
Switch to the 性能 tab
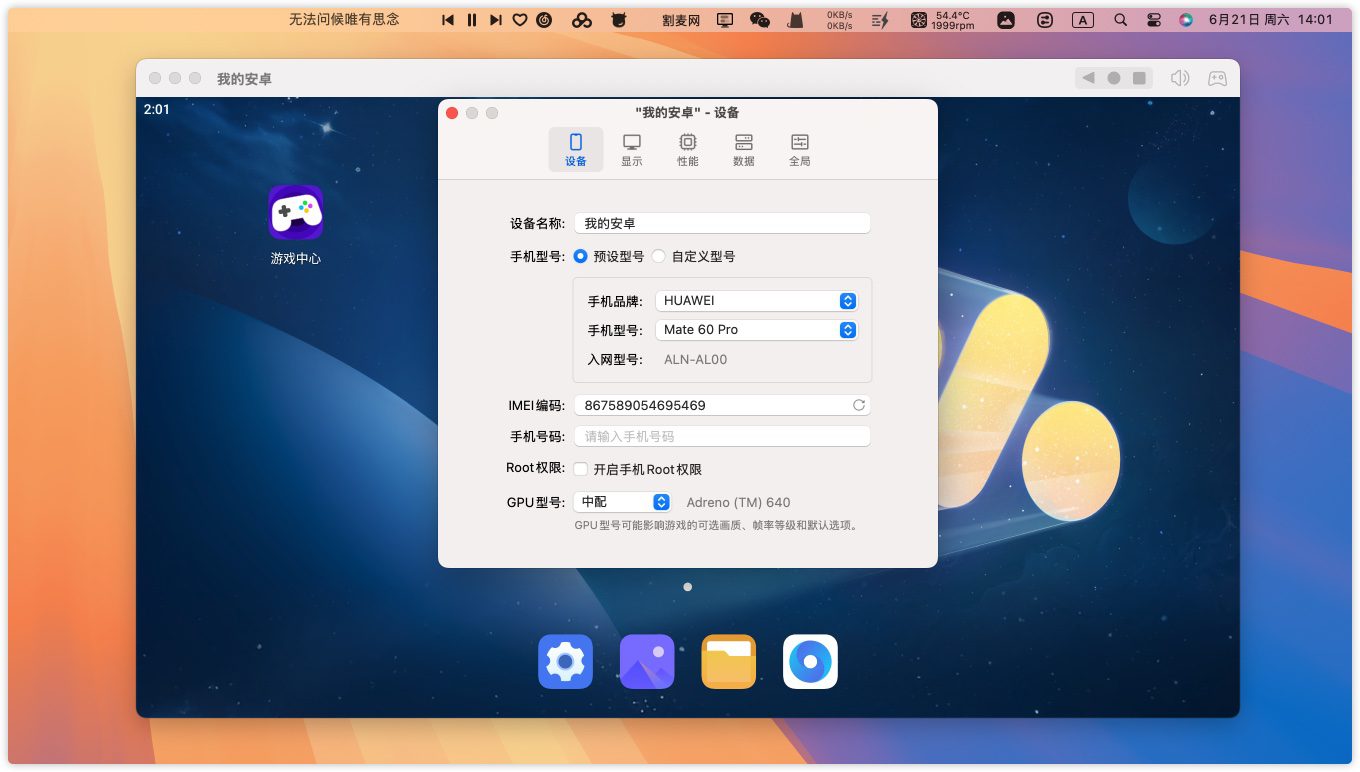[x=688, y=149]
